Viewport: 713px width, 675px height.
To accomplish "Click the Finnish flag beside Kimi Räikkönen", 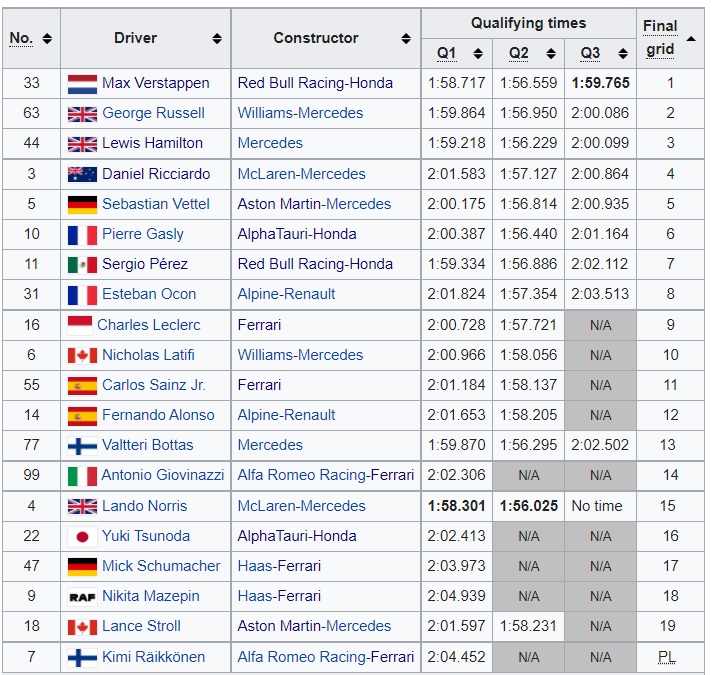I will (82, 658).
